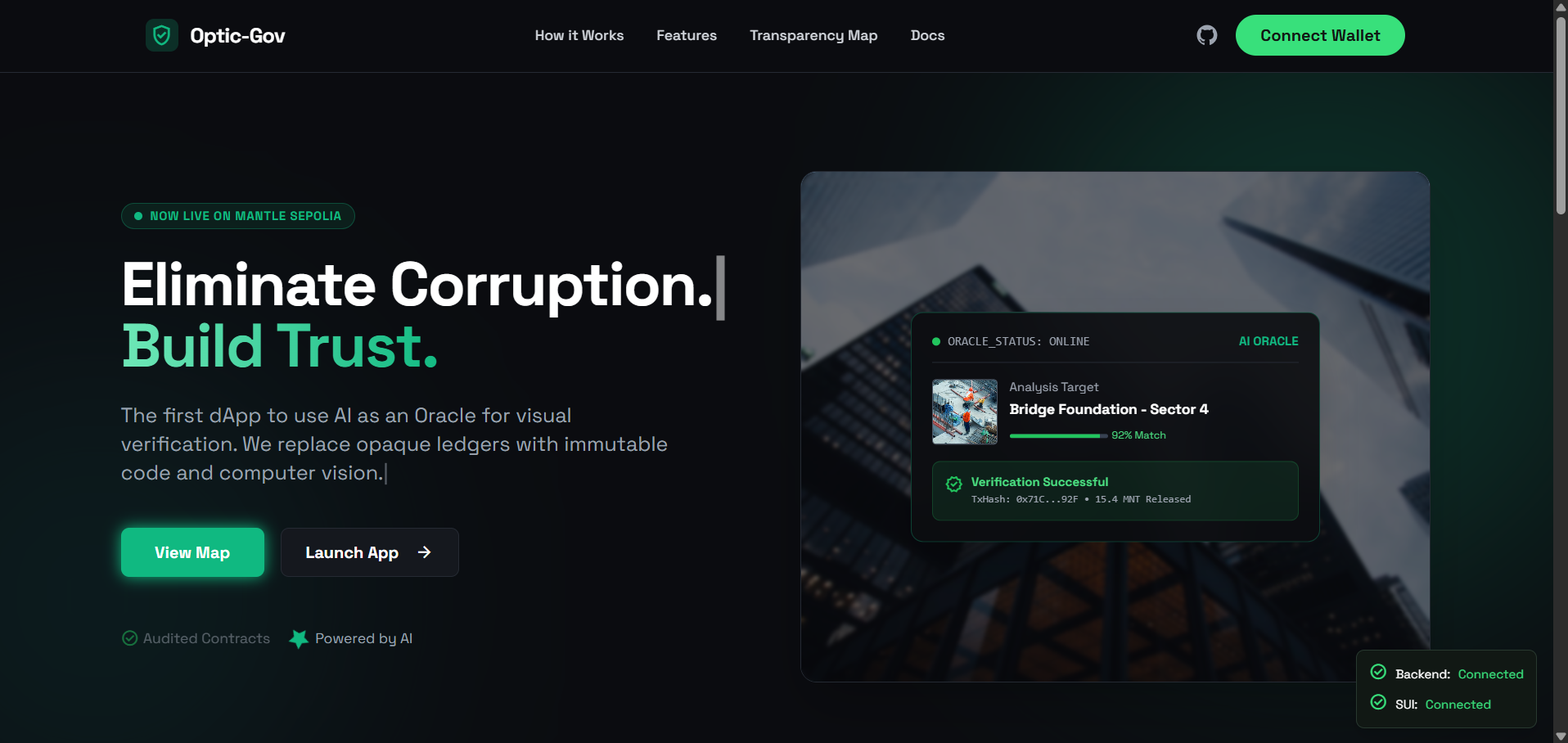
Task: Click the green oracle status dot
Action: coord(936,341)
